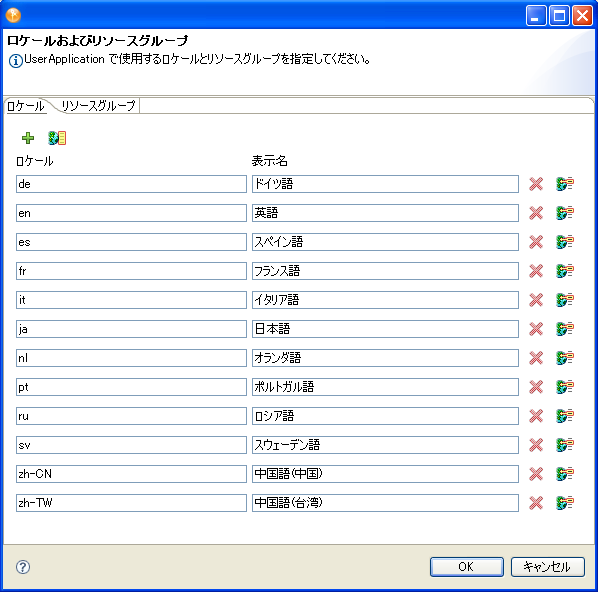
Task: Open localization icon for ja row
Action: (565, 329)
